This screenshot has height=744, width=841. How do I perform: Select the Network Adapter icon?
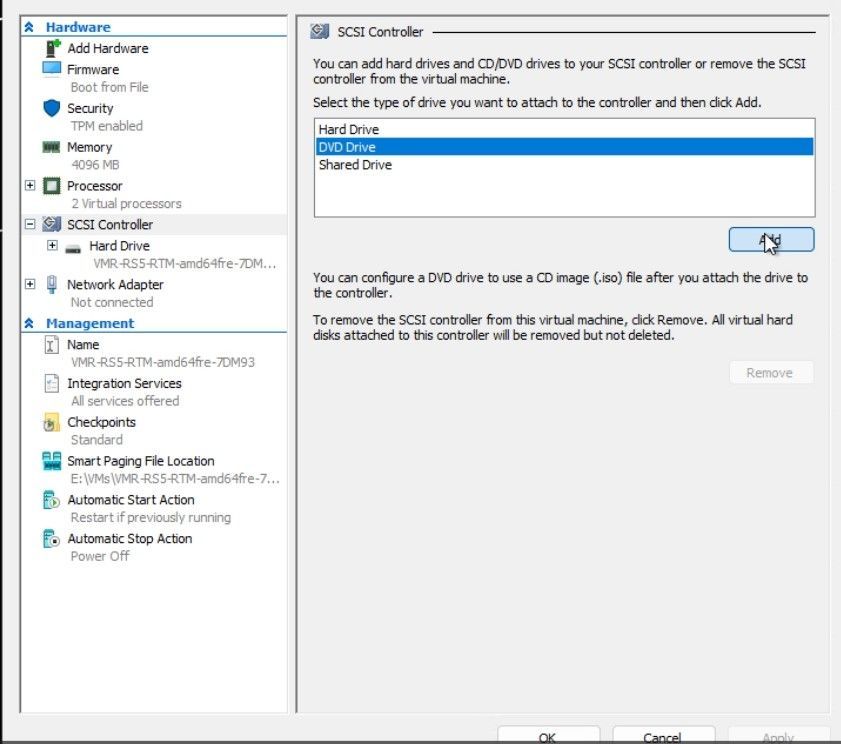(51, 284)
